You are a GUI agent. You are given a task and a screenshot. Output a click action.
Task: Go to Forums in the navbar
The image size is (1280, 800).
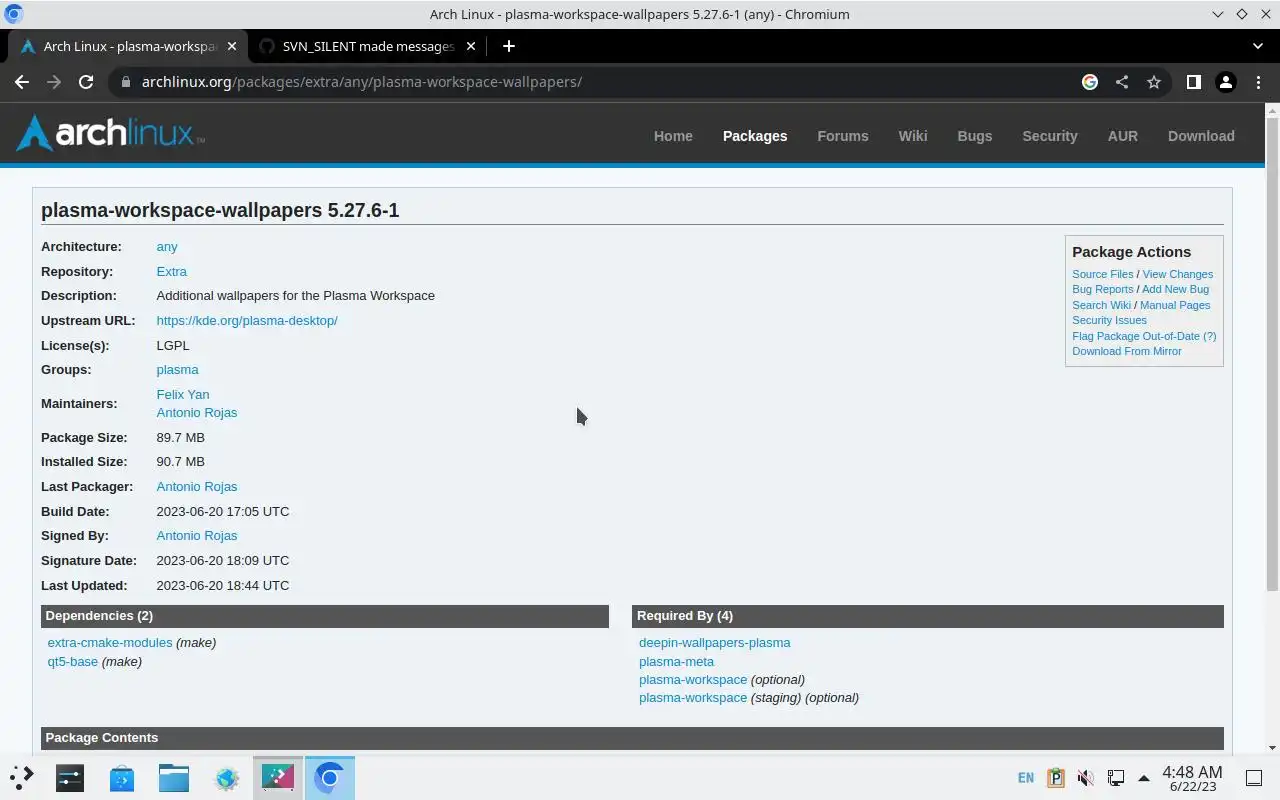click(843, 136)
